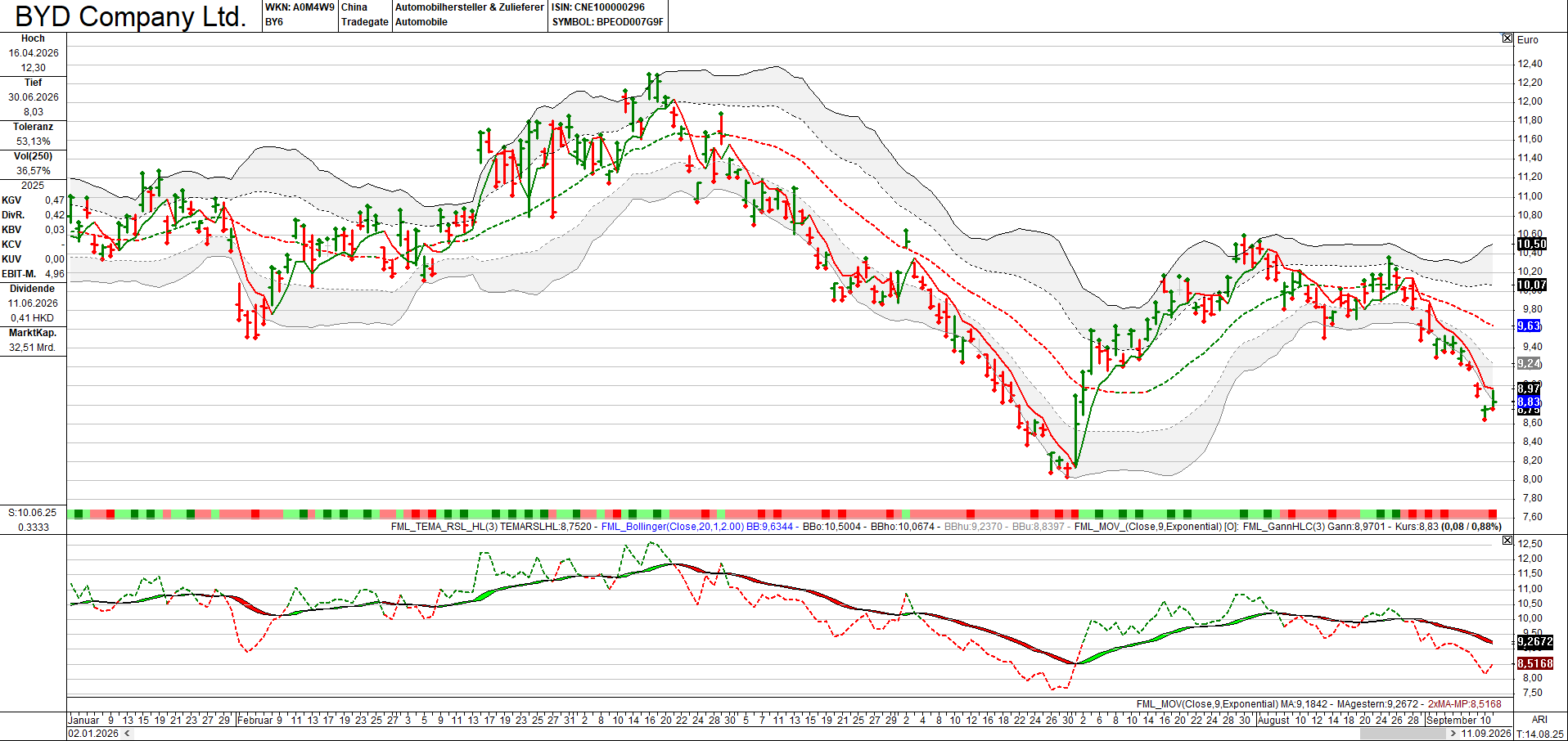Screen dimensions: 1568x741
Task: Click the MAgestern:9,2672 legend entry
Action: (x=1377, y=704)
